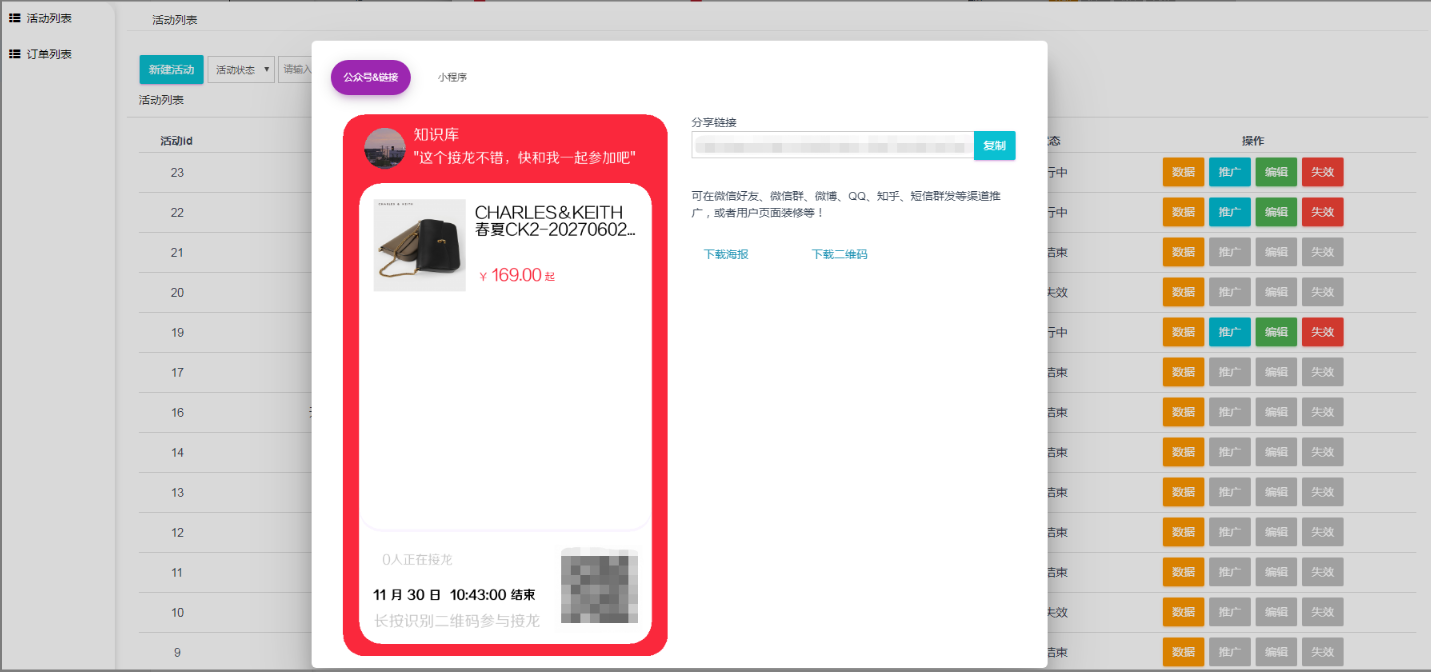Viewport: 1431px width, 672px height.
Task: Click the red 失效 button for activity 23
Action: [x=1322, y=172]
